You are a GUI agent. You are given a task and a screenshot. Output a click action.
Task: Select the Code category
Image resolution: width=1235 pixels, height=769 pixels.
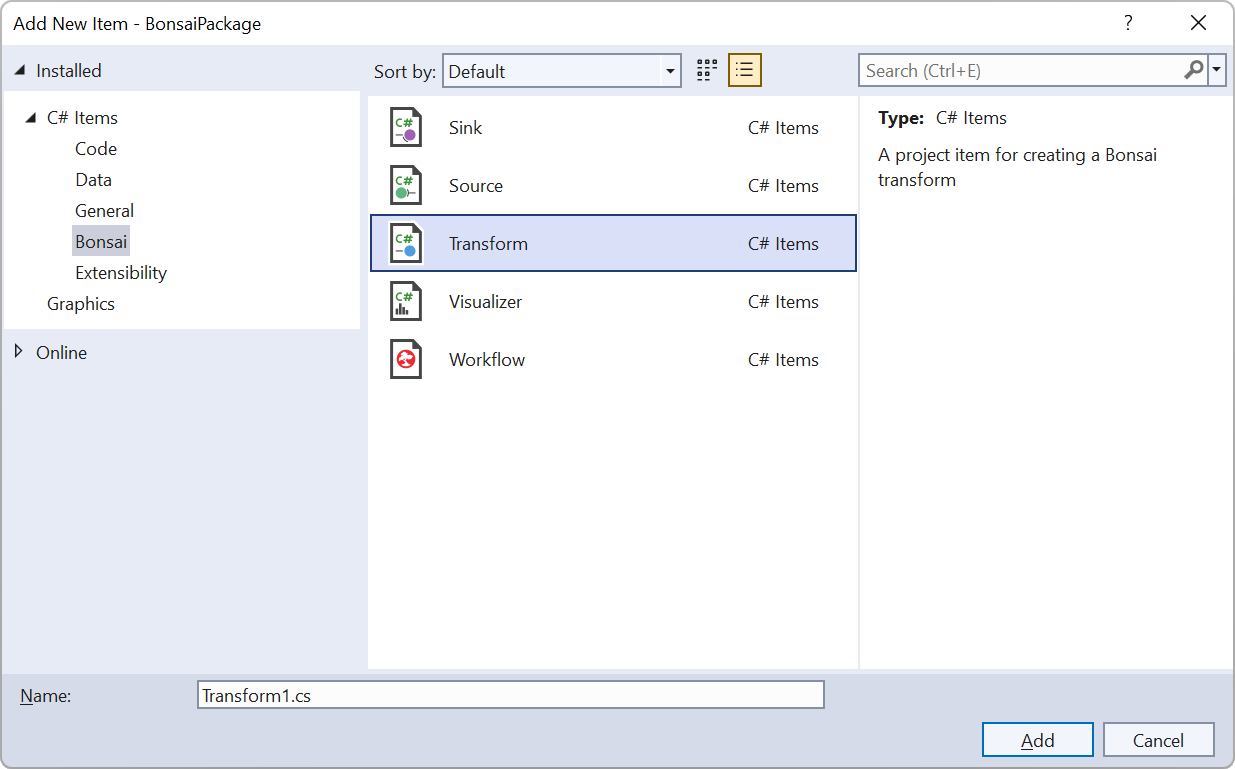[96, 149]
